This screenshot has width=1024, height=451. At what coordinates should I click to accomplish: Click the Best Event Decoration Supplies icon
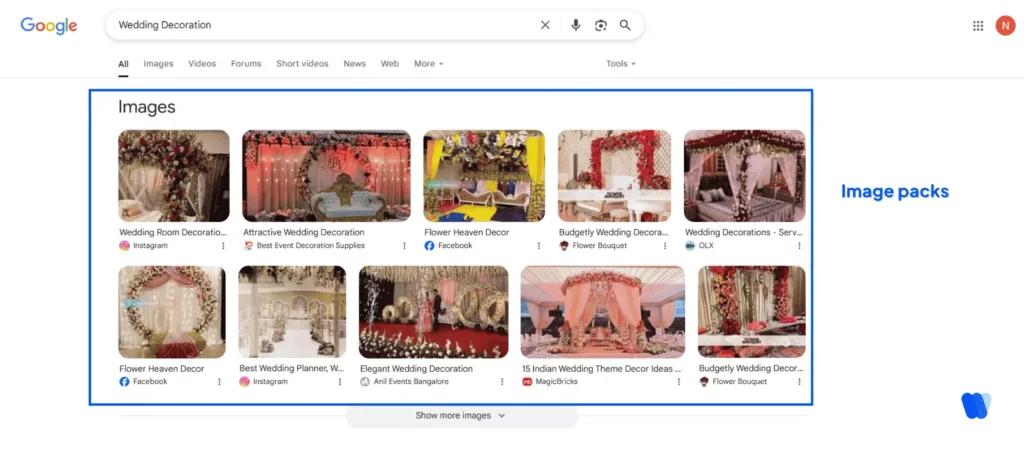coord(248,245)
